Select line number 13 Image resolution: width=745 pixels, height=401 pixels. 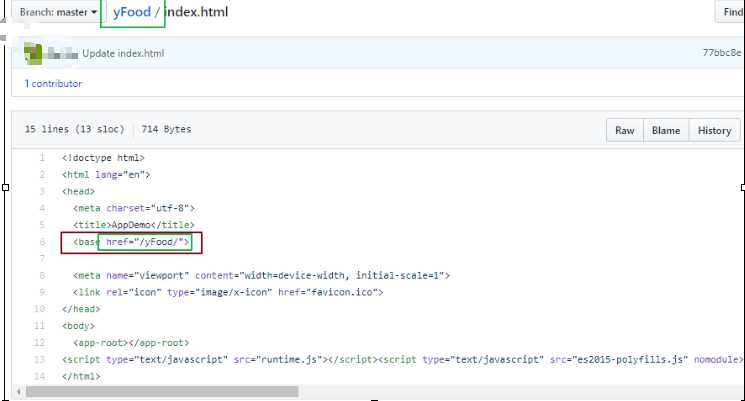tap(39, 360)
